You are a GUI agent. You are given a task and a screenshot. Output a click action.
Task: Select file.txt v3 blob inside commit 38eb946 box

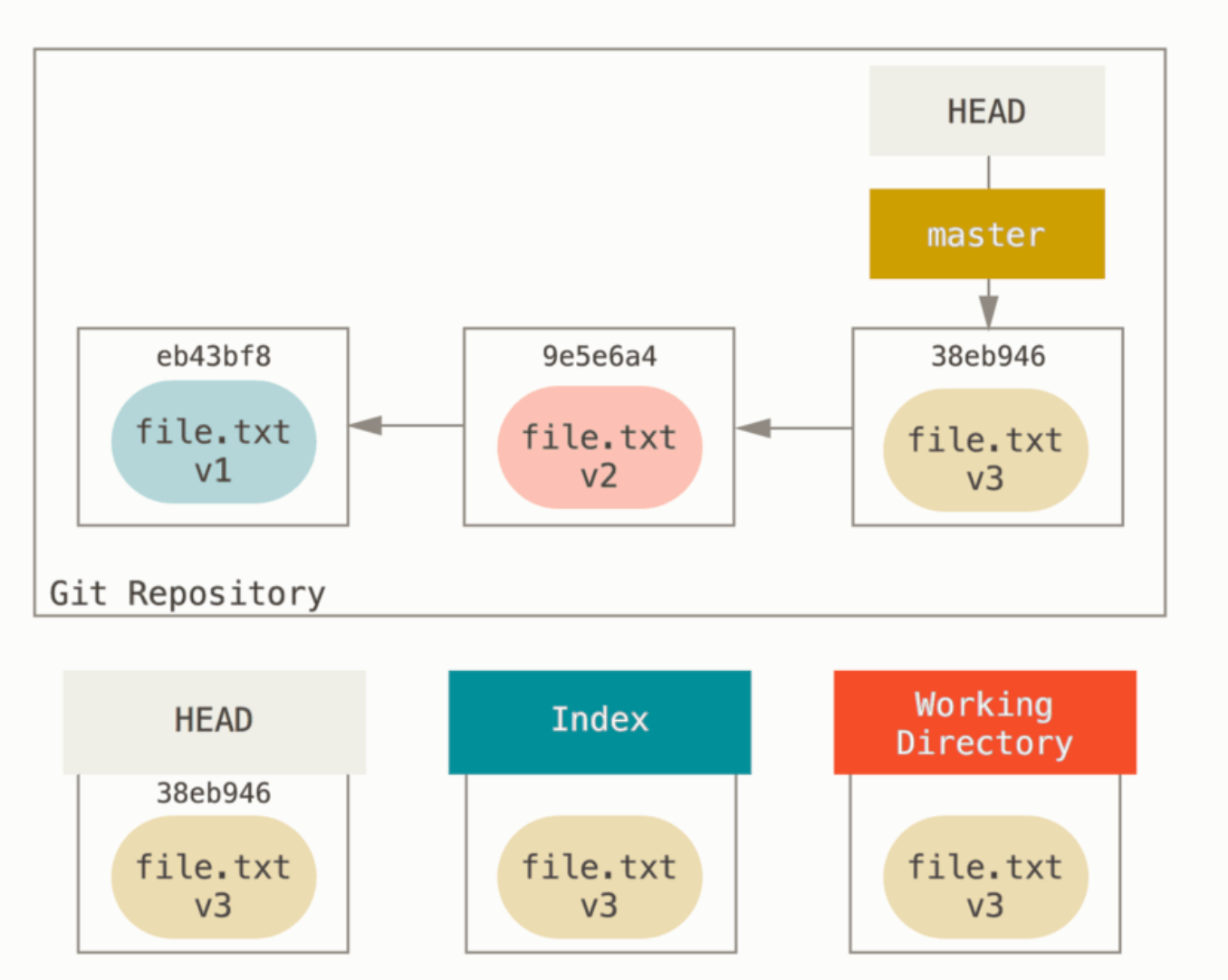click(x=984, y=450)
